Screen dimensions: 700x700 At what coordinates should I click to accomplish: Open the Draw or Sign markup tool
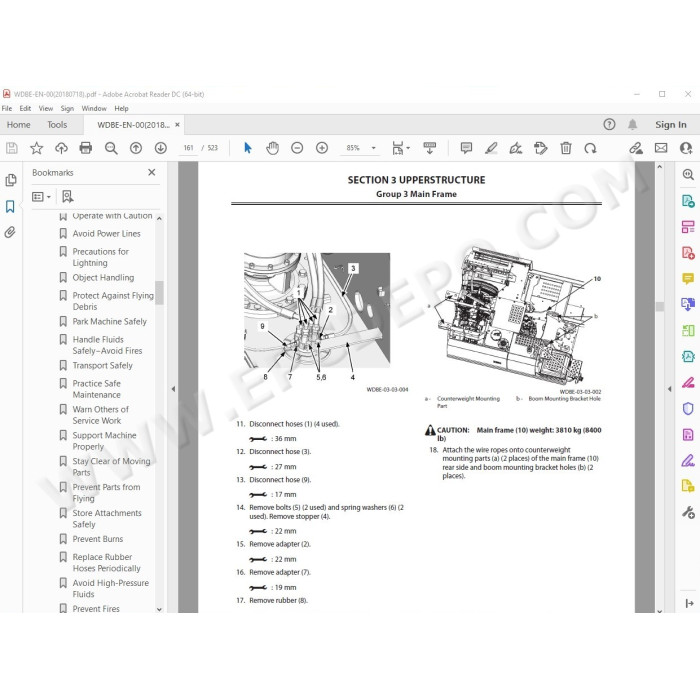[516, 148]
